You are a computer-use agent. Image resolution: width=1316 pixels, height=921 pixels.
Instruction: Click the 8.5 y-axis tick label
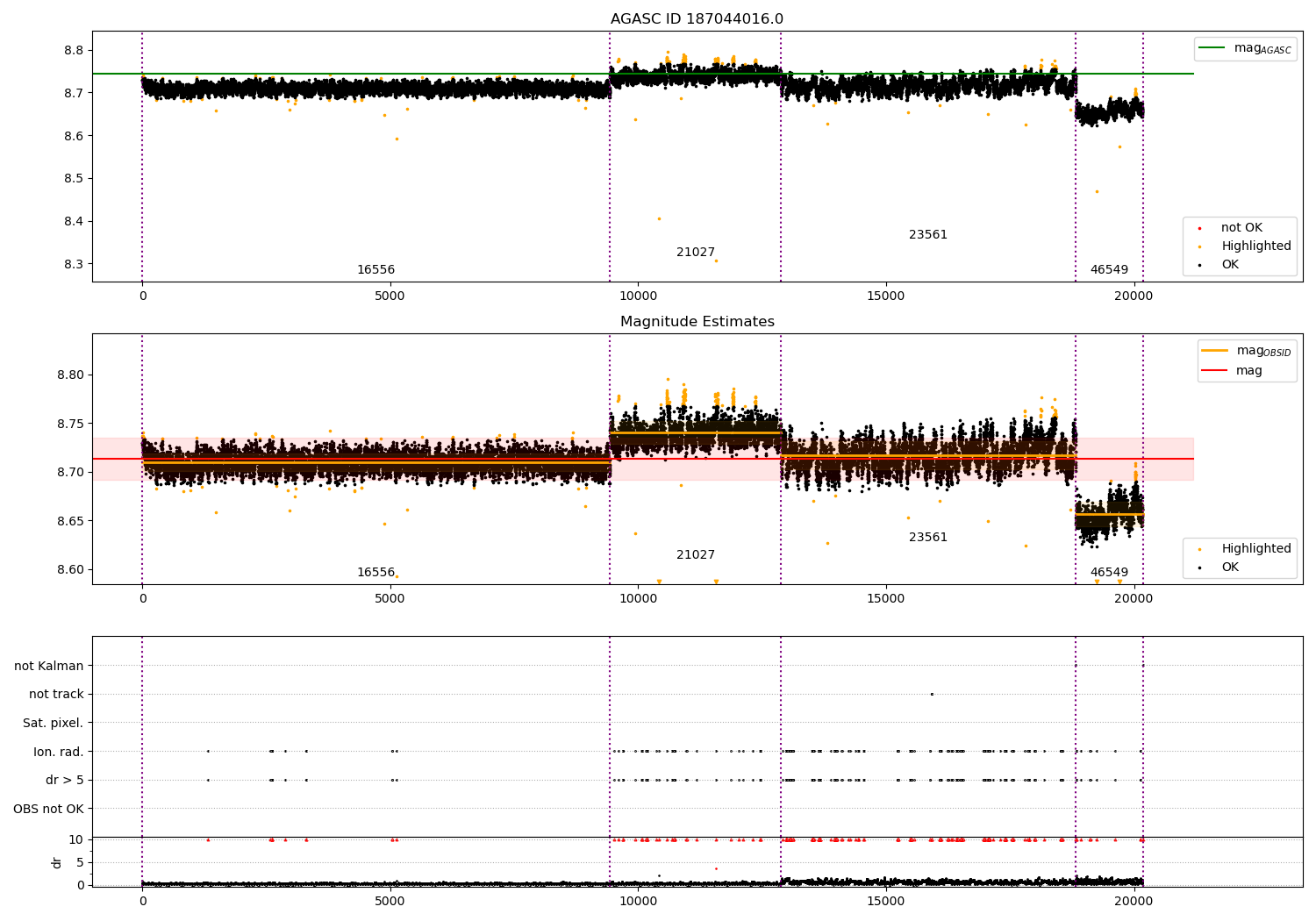click(74, 178)
